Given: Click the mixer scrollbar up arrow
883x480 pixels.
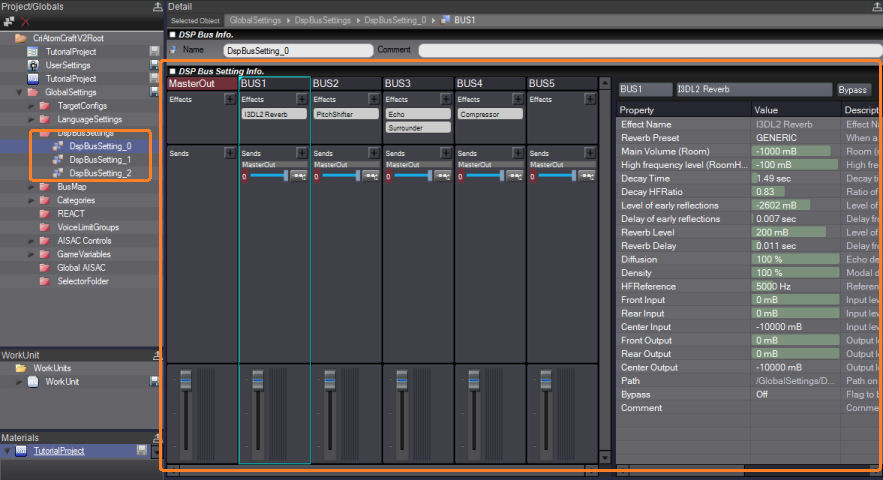Looking at the screenshot, I should pos(605,83).
